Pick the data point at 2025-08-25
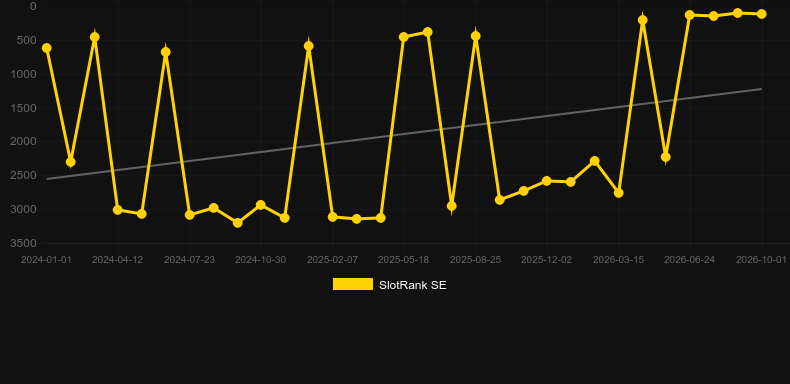This screenshot has width=790, height=384. pyautogui.click(x=476, y=36)
